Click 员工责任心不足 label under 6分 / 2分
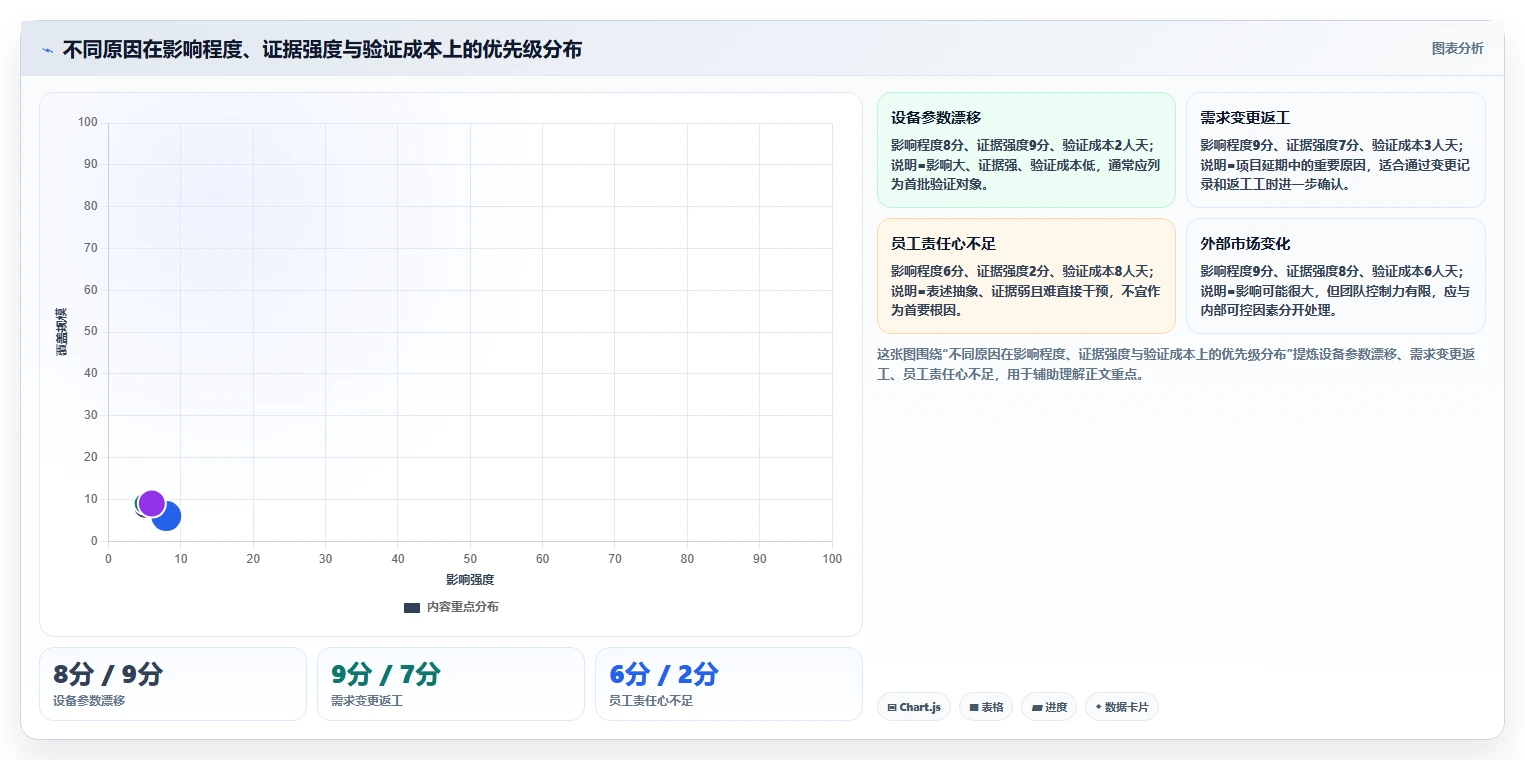 click(651, 700)
